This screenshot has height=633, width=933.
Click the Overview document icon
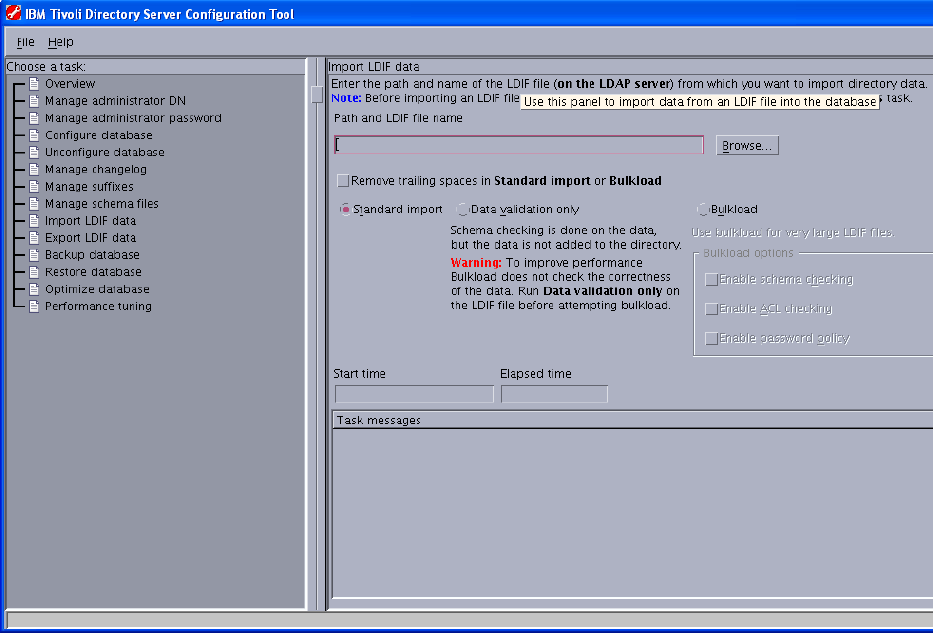pyautogui.click(x=35, y=84)
